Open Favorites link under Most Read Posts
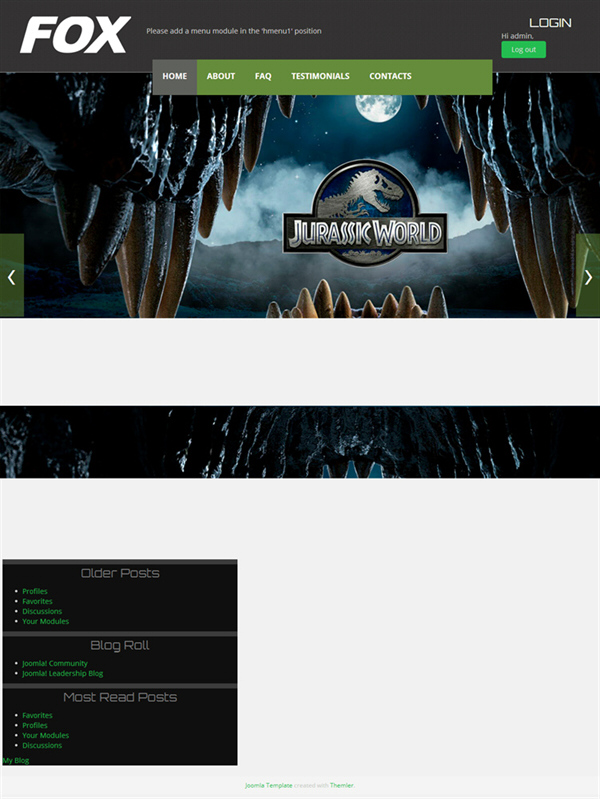The width and height of the screenshot is (600, 799). (37, 715)
